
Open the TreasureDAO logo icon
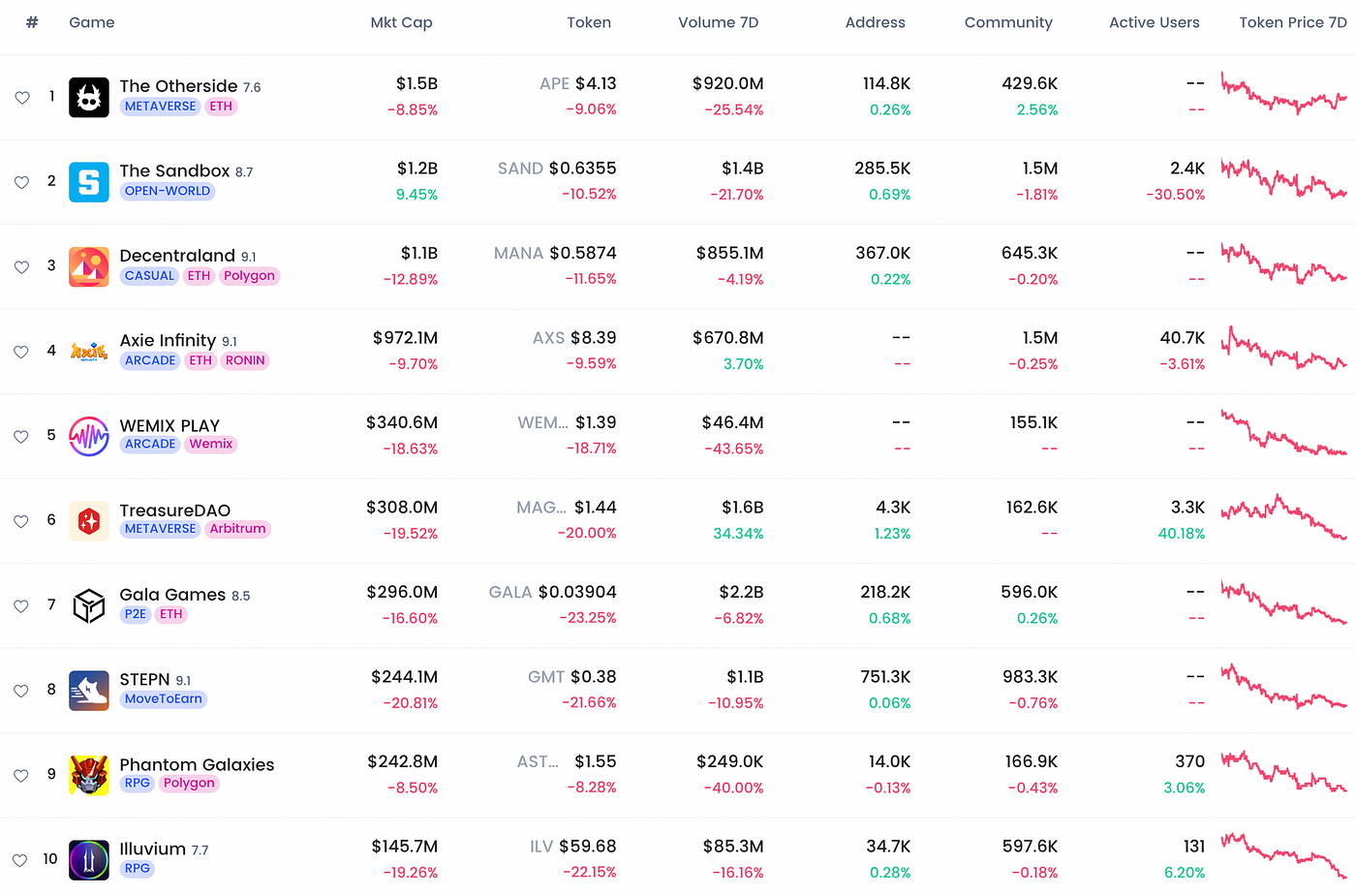[x=89, y=521]
